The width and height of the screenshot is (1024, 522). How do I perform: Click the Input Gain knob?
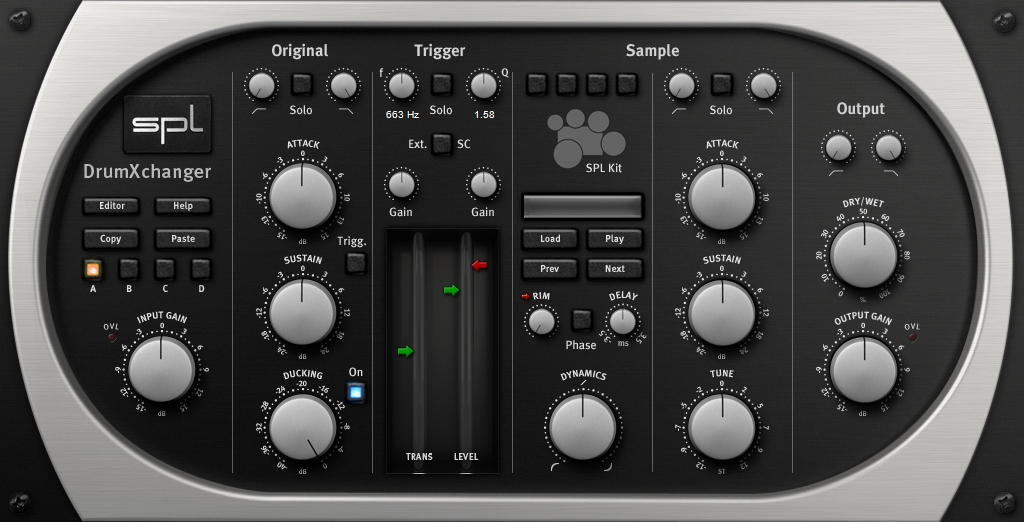coord(161,369)
